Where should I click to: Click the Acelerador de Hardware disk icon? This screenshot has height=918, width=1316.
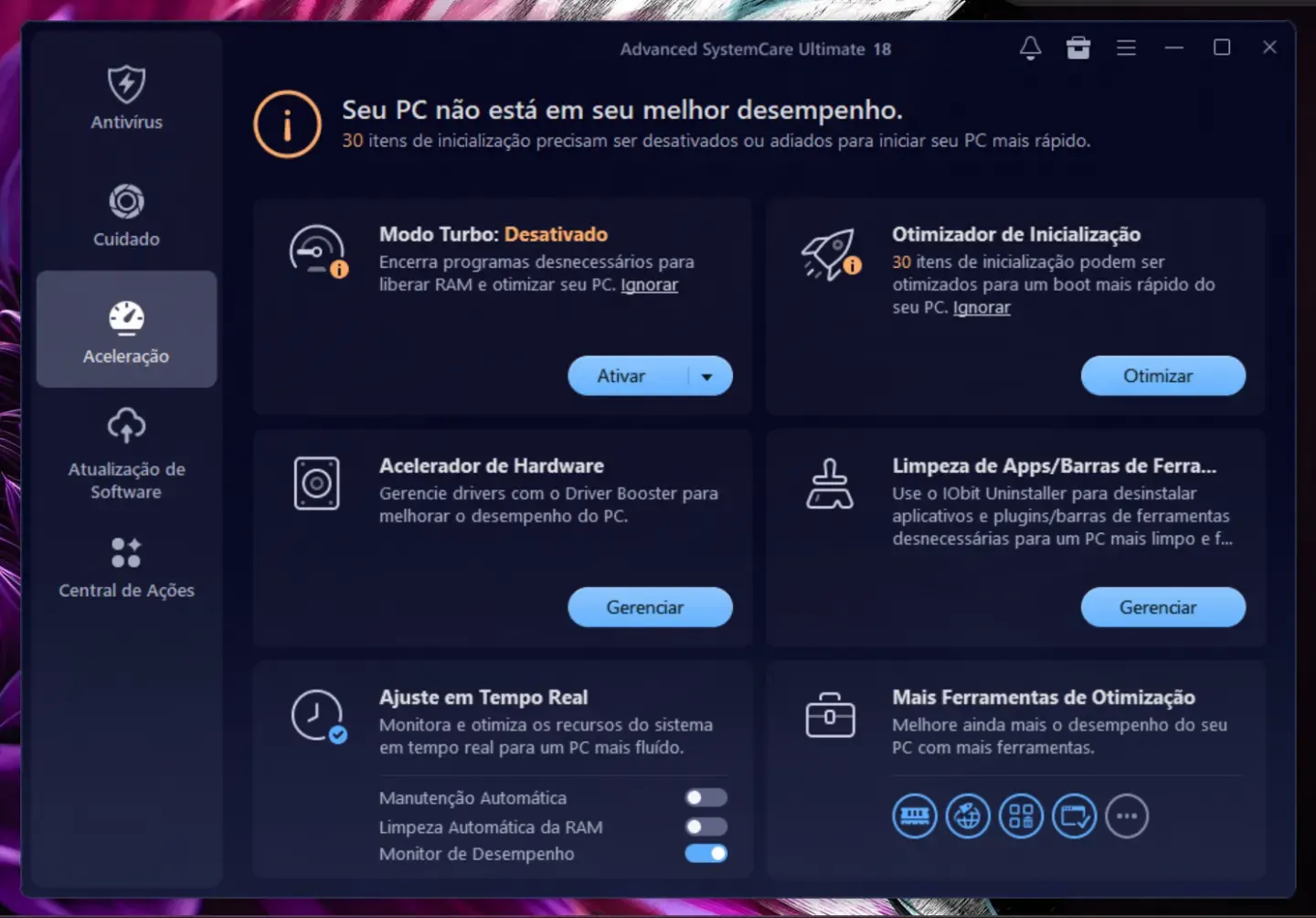[317, 483]
